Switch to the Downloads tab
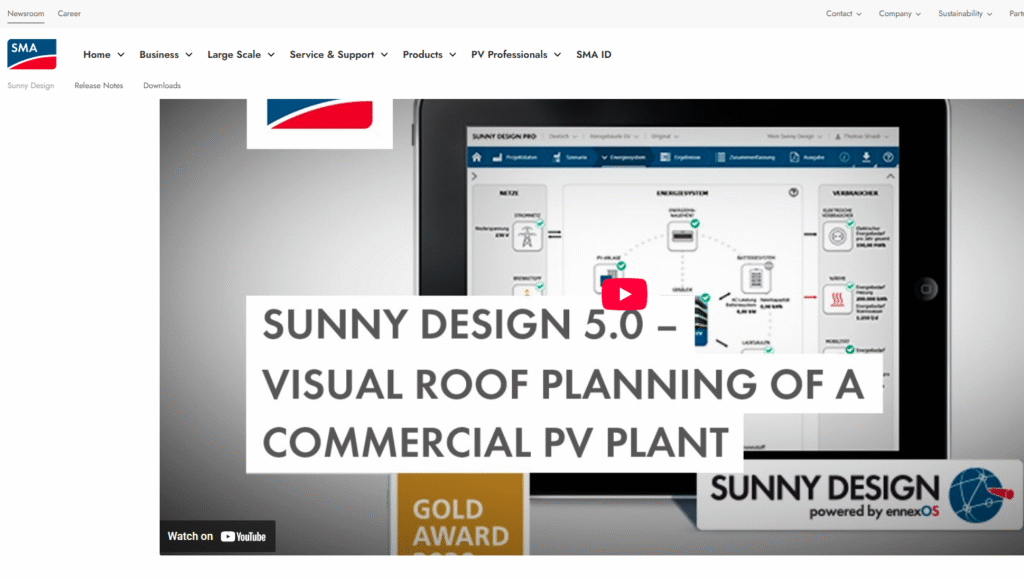Image resolution: width=1024 pixels, height=579 pixels. tap(162, 86)
